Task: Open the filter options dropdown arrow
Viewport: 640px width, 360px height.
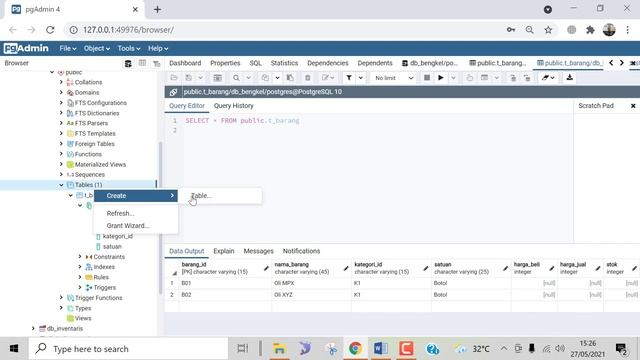Action: pyautogui.click(x=361, y=78)
